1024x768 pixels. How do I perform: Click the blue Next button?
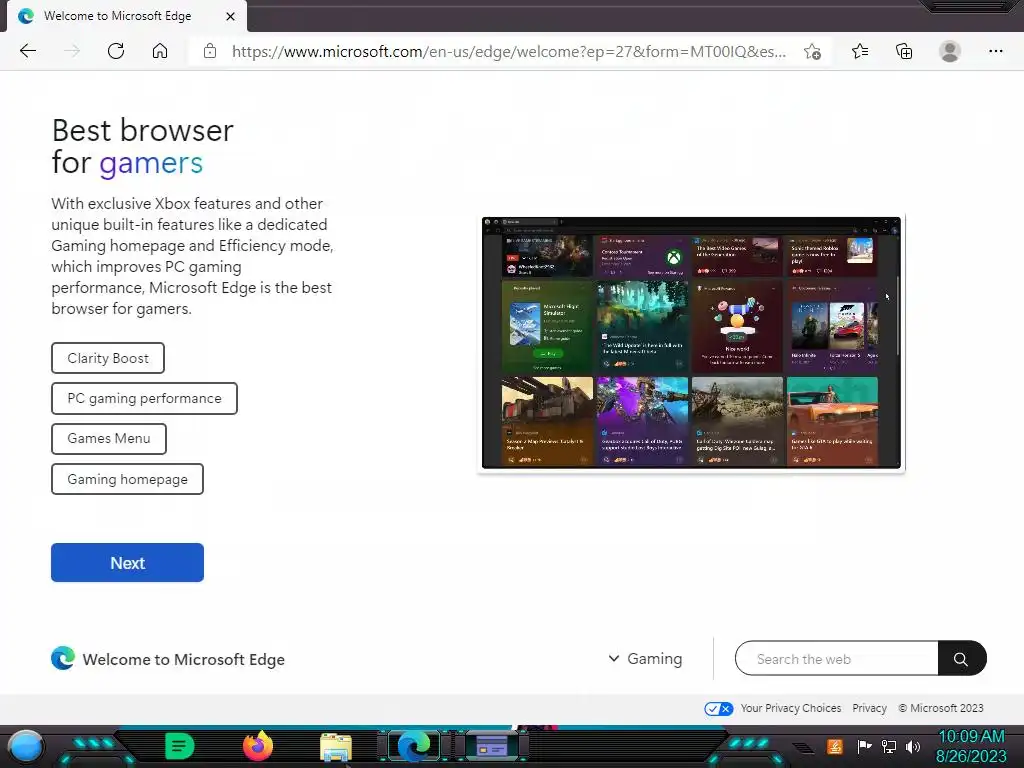point(127,562)
